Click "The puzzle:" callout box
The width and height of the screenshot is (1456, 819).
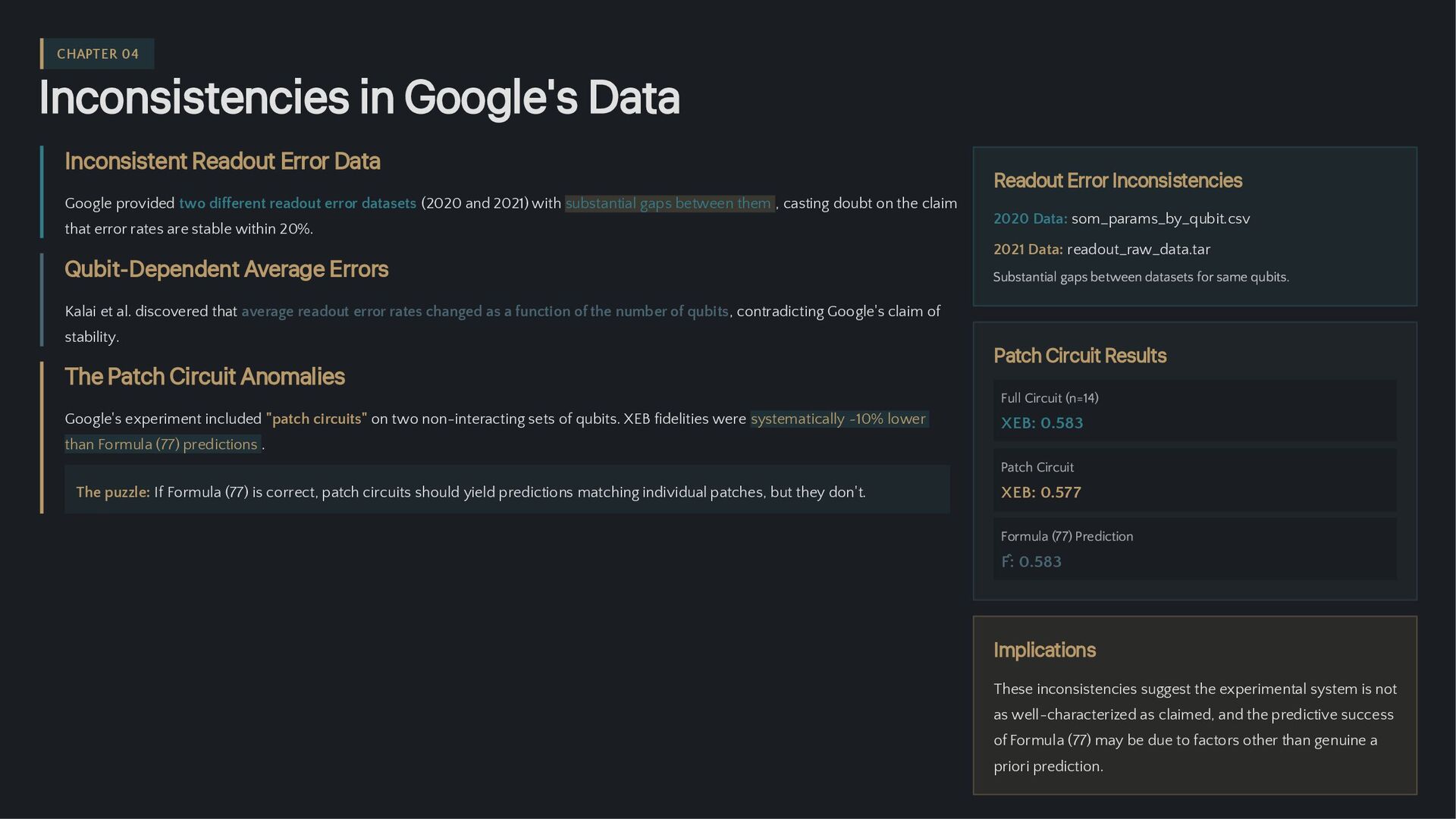[507, 490]
